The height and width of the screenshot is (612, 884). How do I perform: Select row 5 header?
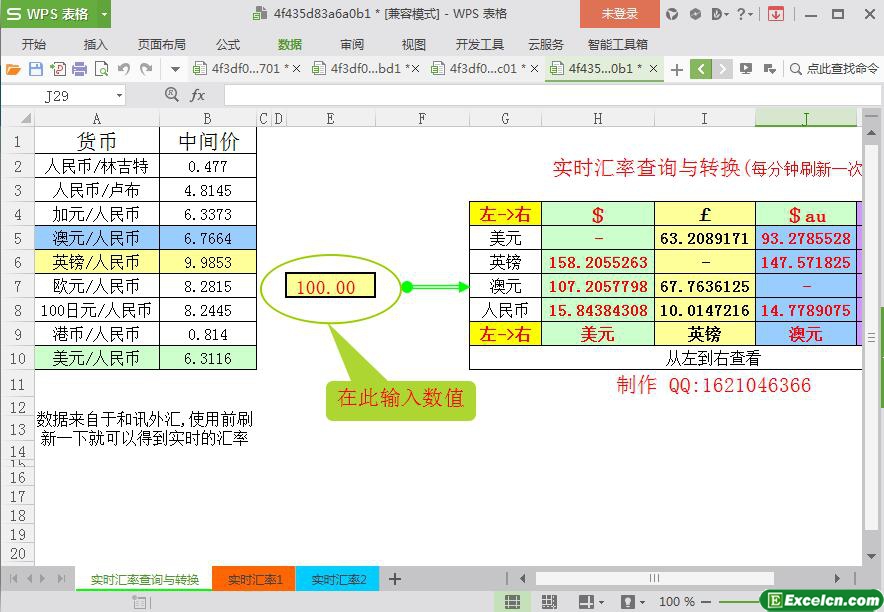pyautogui.click(x=17, y=238)
